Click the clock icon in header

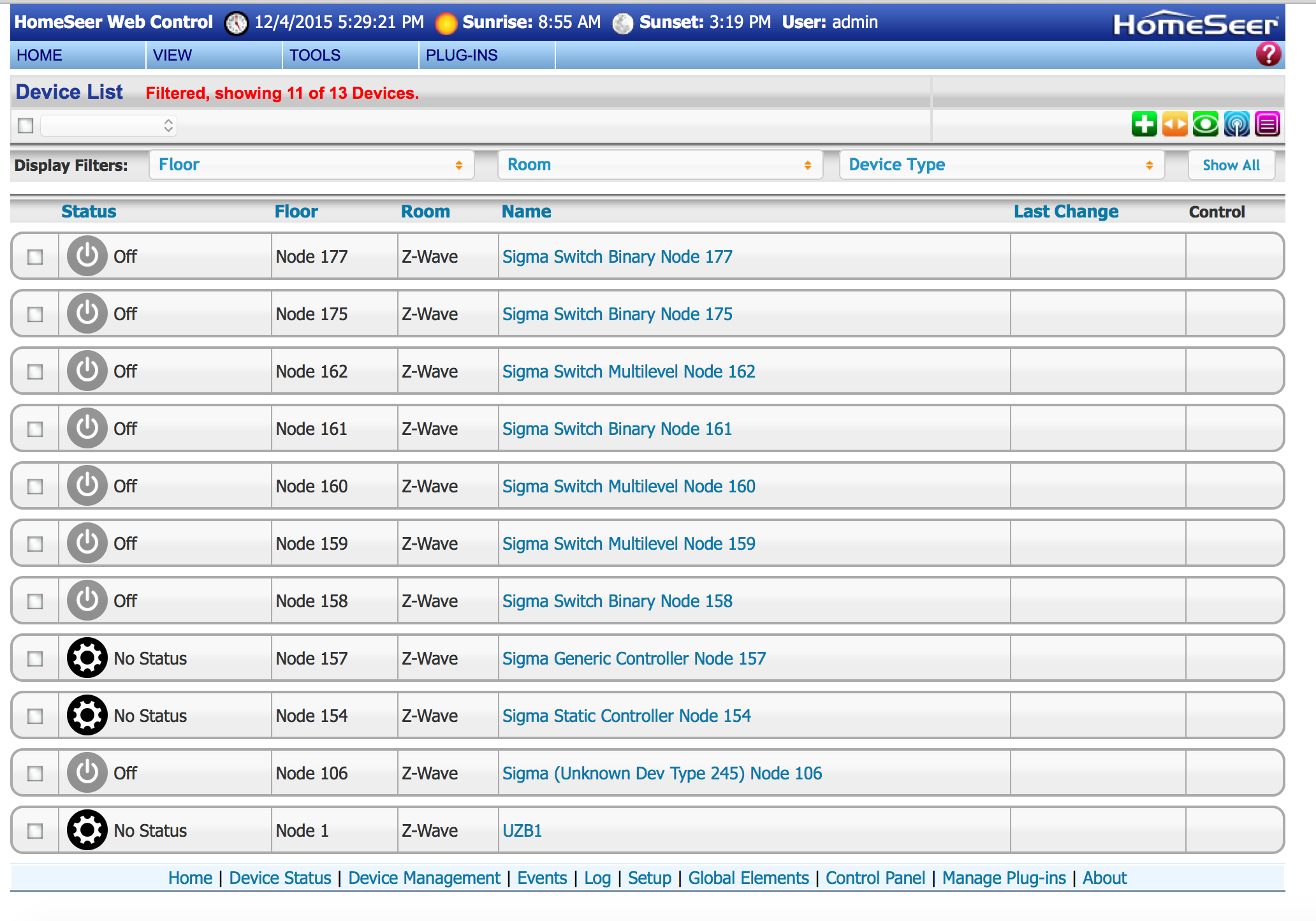click(x=237, y=24)
